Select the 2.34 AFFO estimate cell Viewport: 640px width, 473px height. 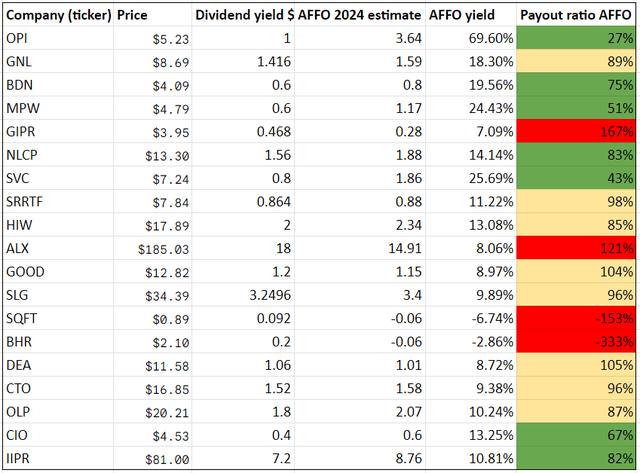click(360, 225)
